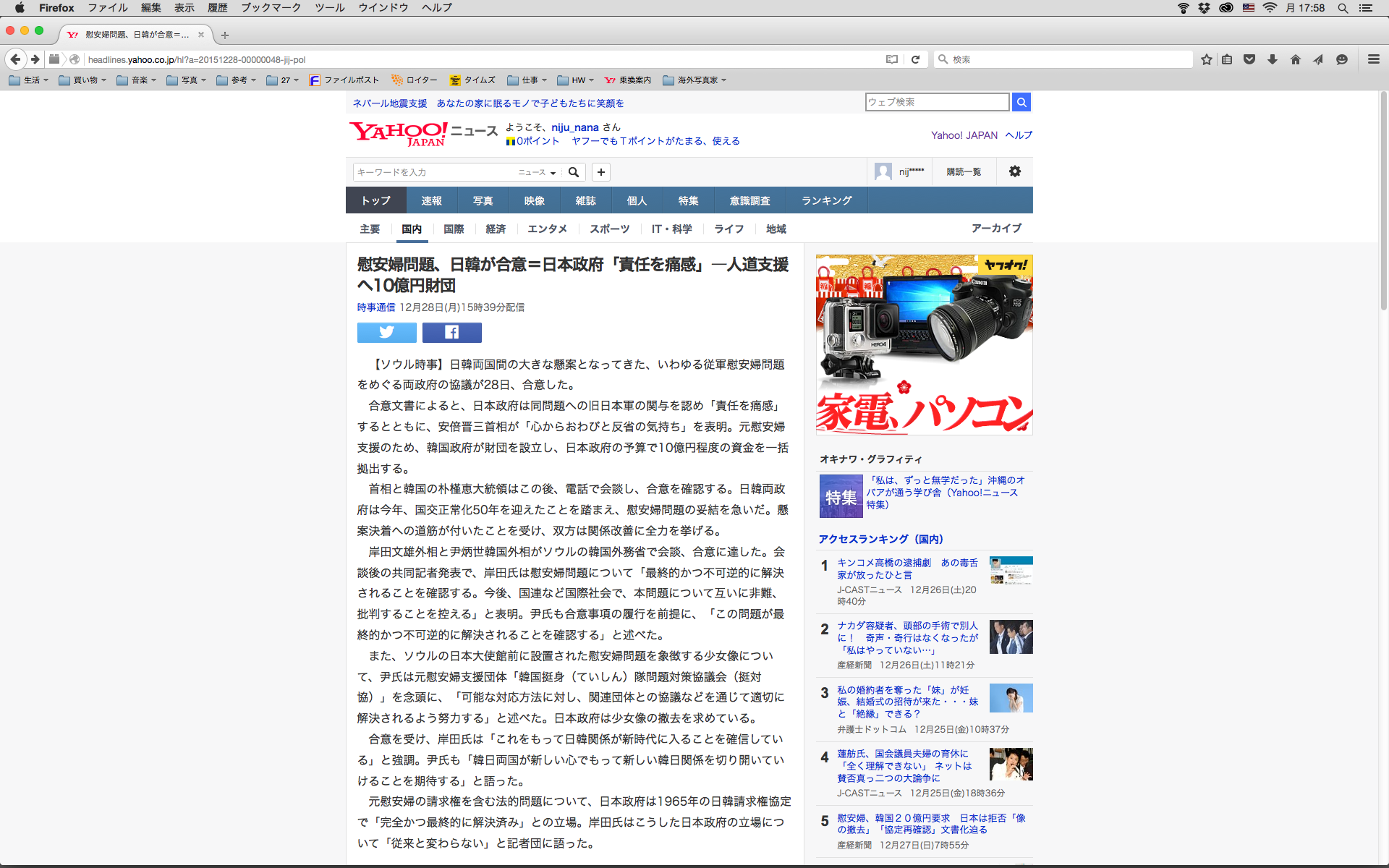Viewport: 1389px width, 868px height.
Task: Open the ブックマーク menu
Action: [271, 7]
